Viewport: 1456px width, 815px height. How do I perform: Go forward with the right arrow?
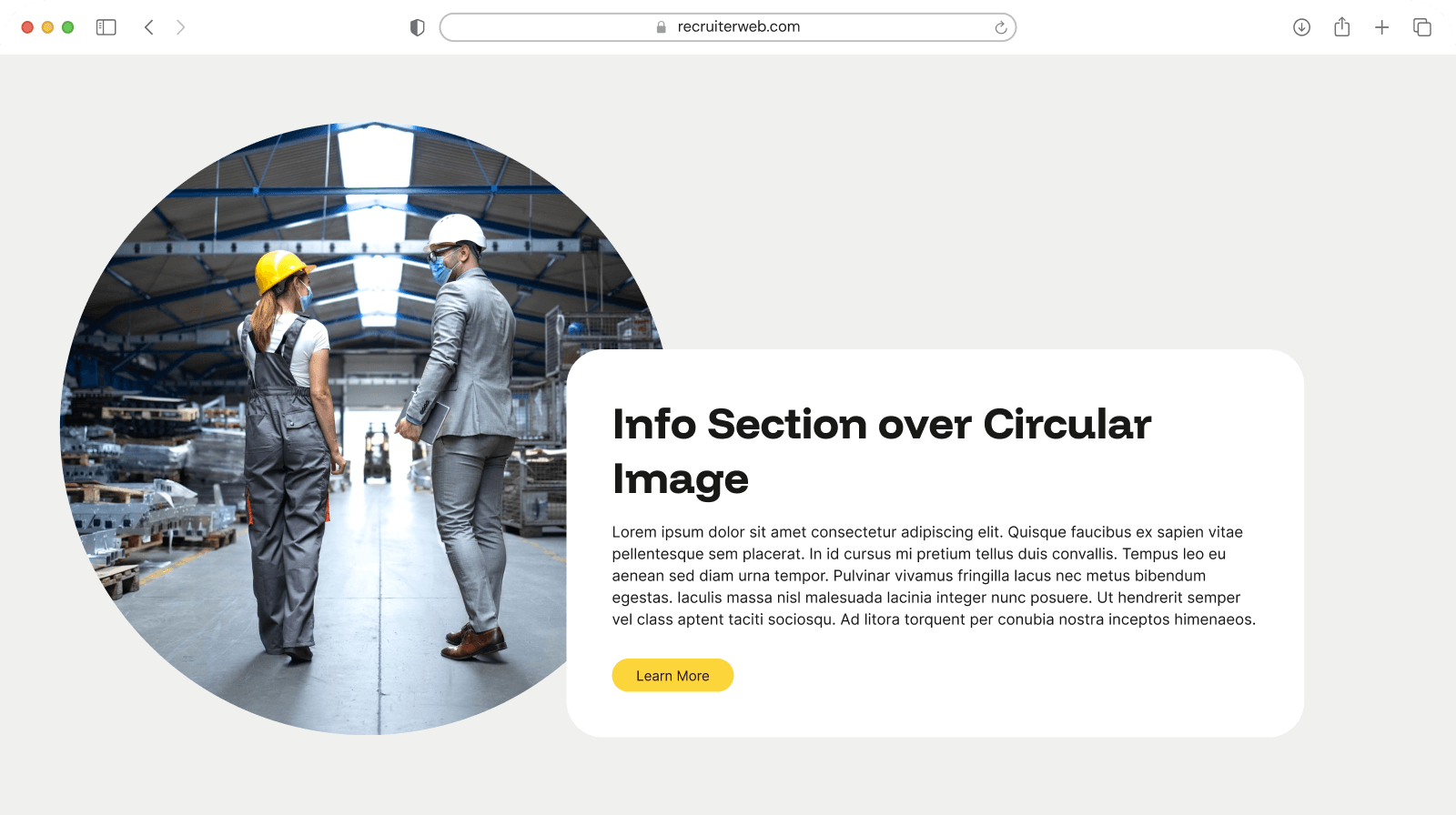click(180, 27)
